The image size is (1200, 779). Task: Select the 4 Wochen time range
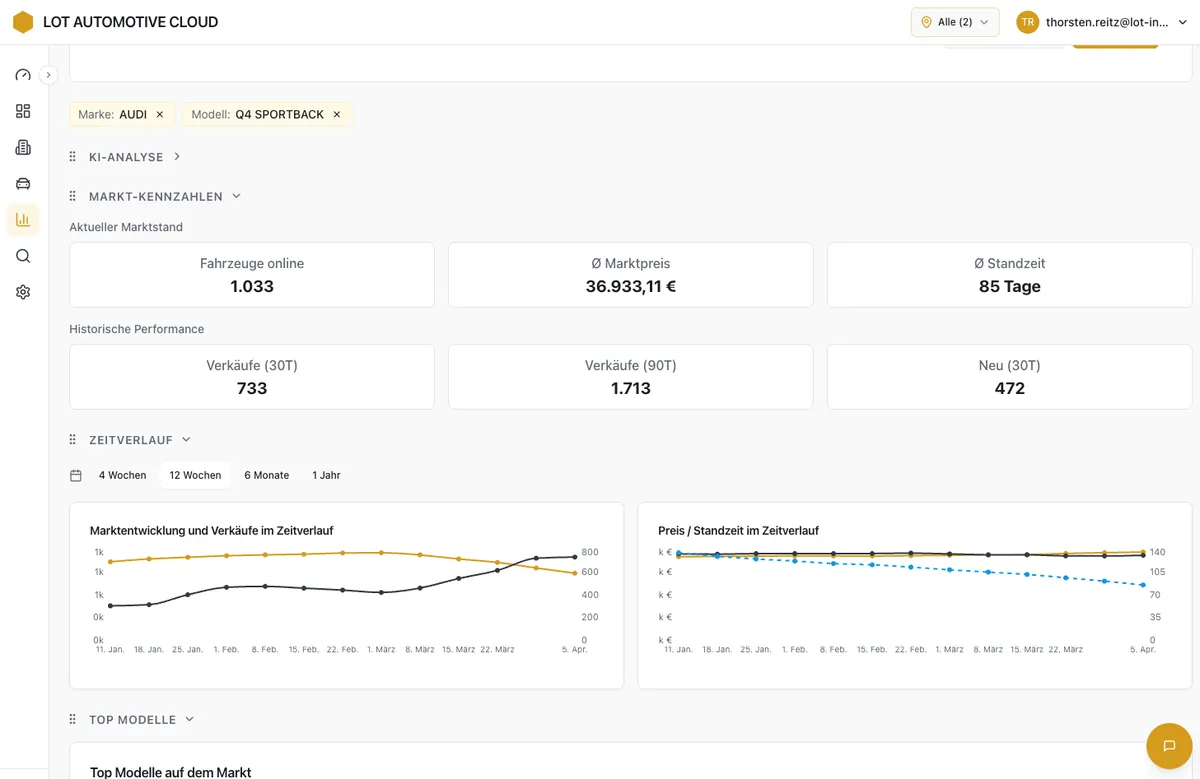[x=122, y=475]
